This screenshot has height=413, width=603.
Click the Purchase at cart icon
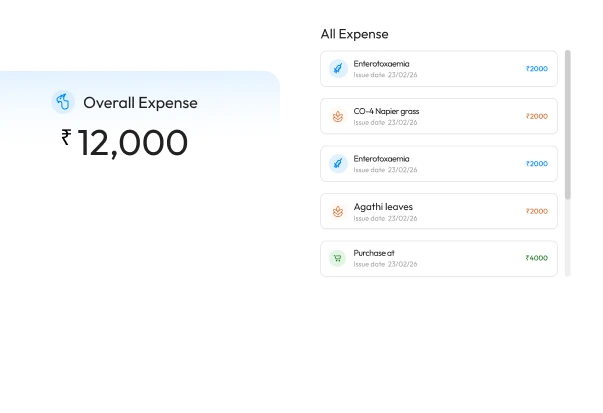338,258
